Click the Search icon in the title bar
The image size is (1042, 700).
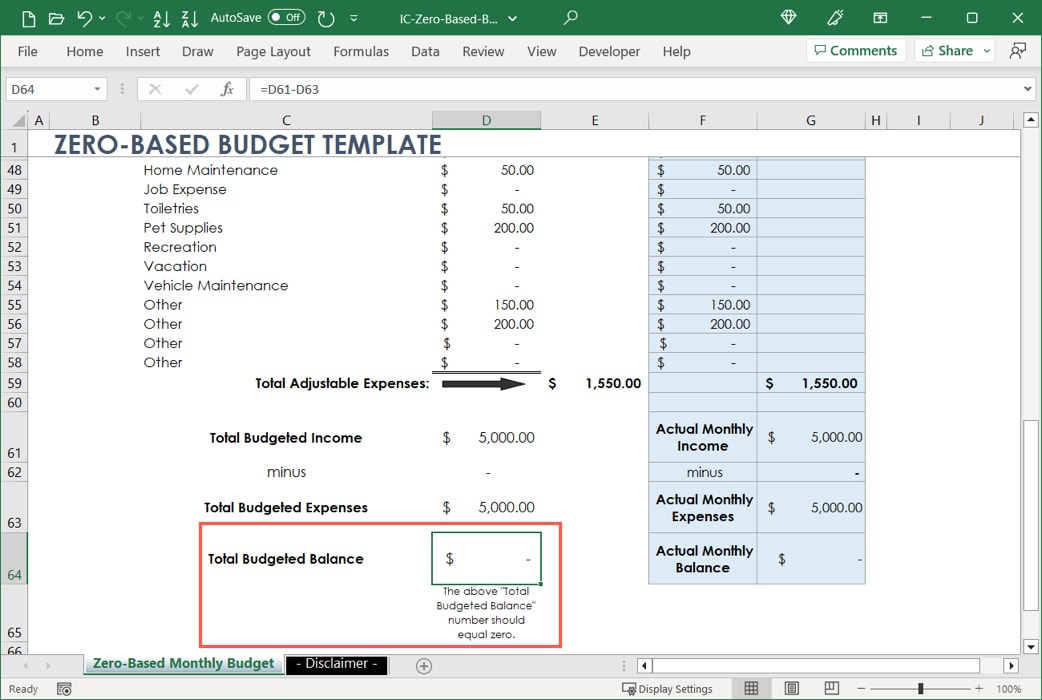click(x=570, y=18)
